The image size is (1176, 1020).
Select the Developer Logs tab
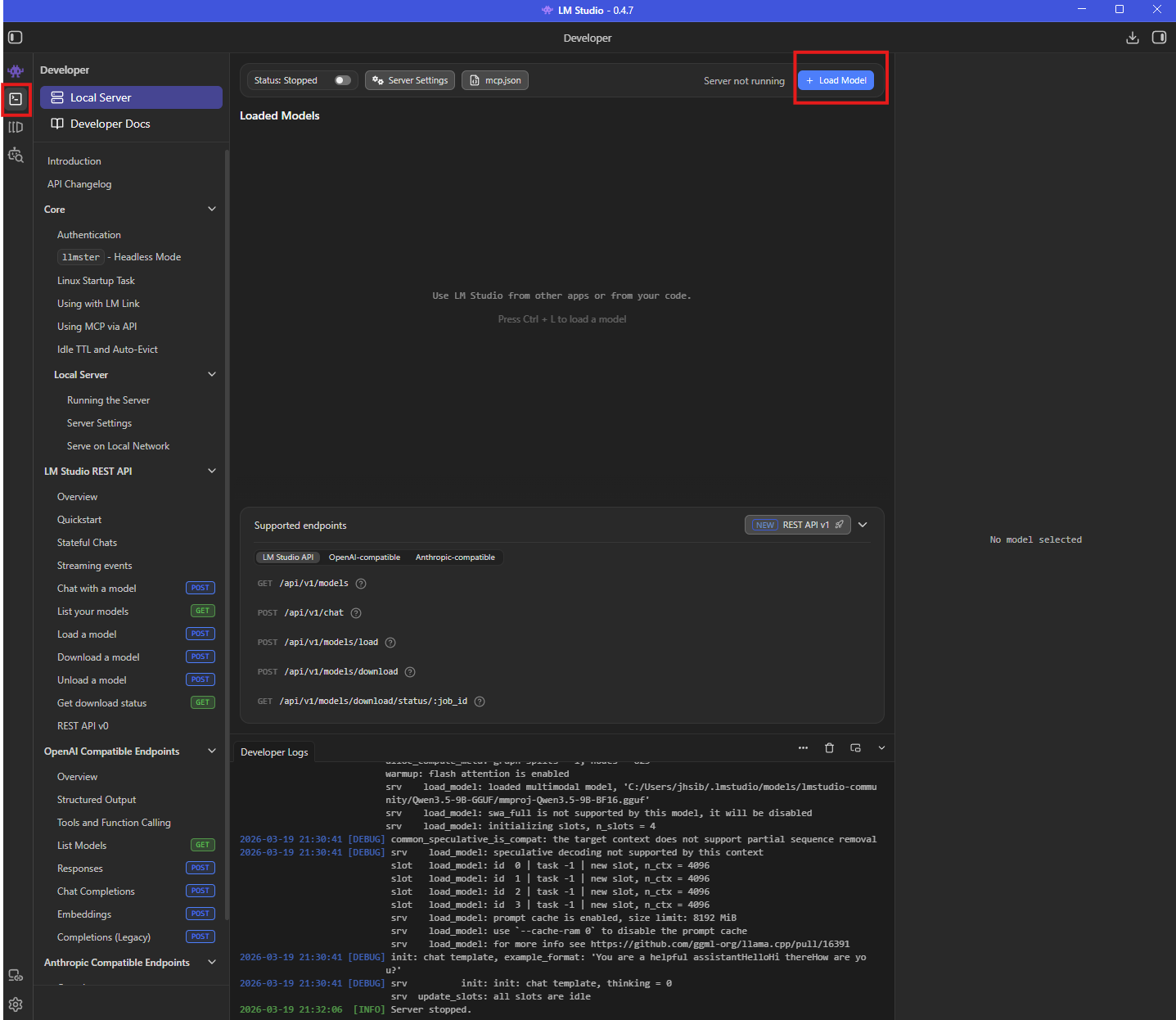tap(274, 752)
